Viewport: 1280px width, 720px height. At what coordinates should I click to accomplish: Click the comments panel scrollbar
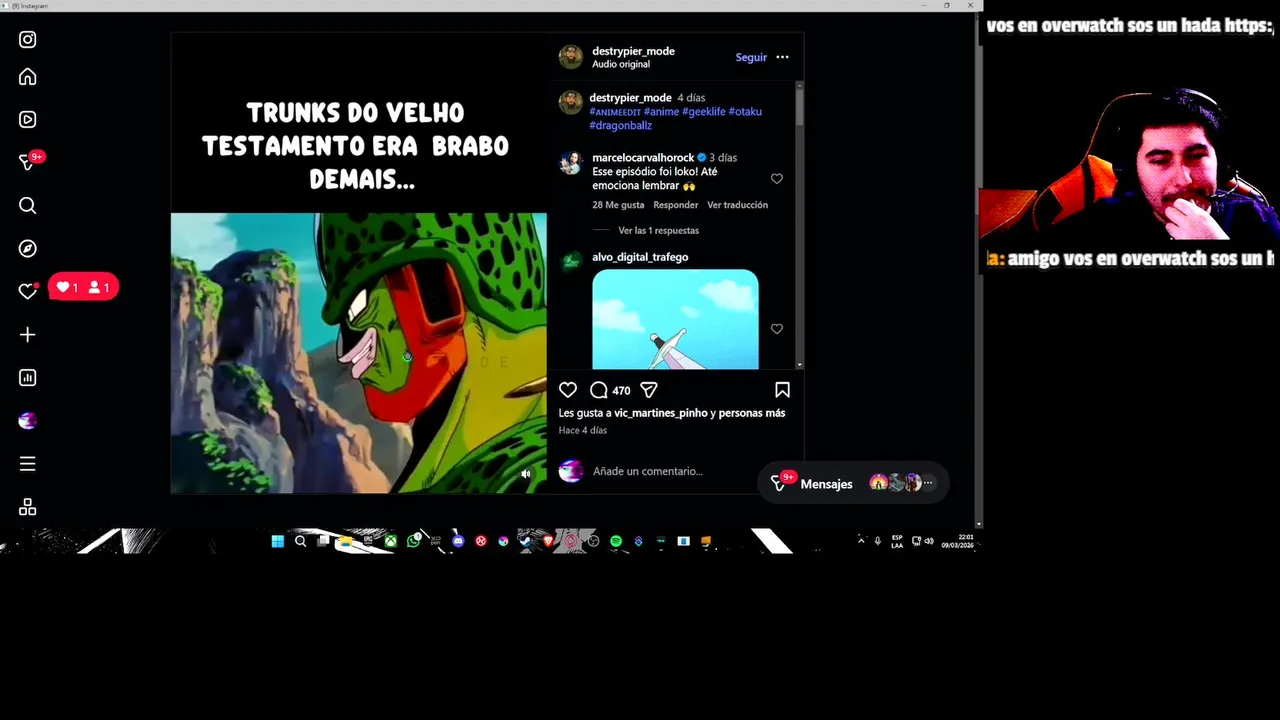tap(799, 225)
